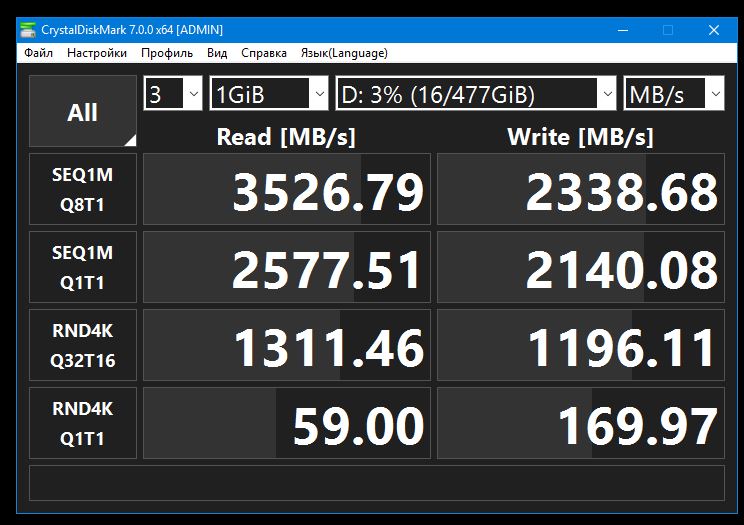Open the Файл menu
Screen dimensions: 744x525
coord(38,53)
